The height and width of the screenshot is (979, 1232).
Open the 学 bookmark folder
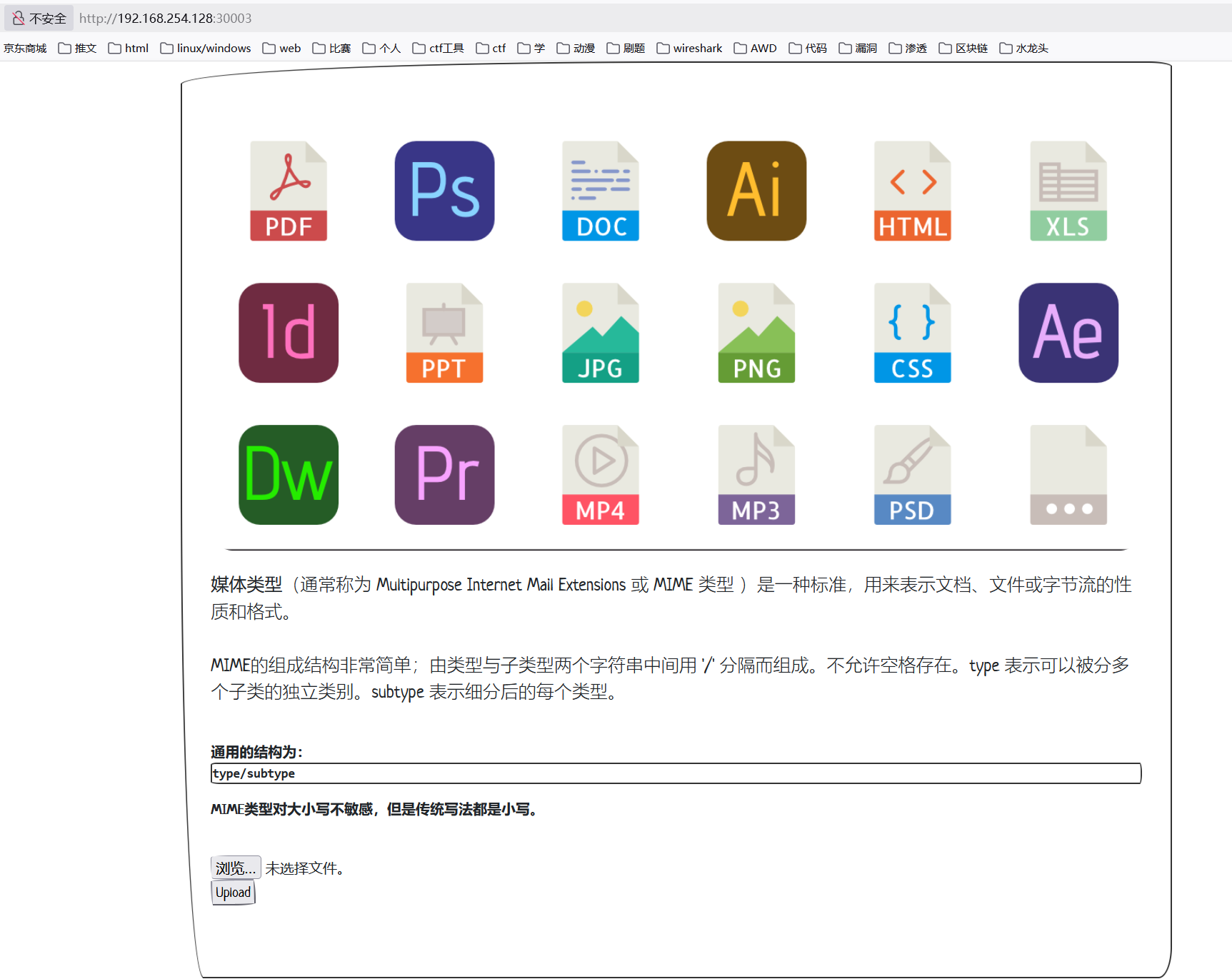[531, 48]
